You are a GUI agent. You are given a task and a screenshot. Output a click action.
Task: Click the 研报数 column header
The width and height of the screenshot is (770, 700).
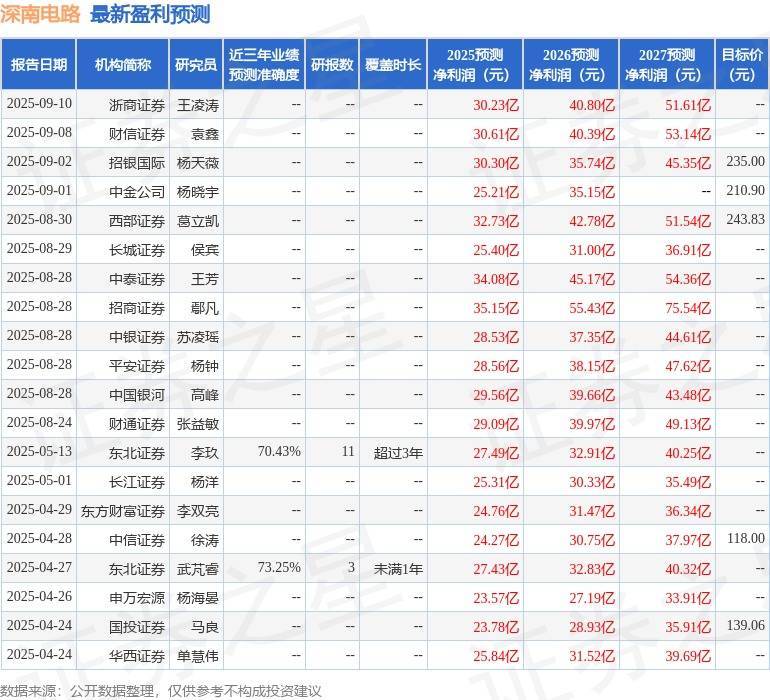(x=332, y=65)
